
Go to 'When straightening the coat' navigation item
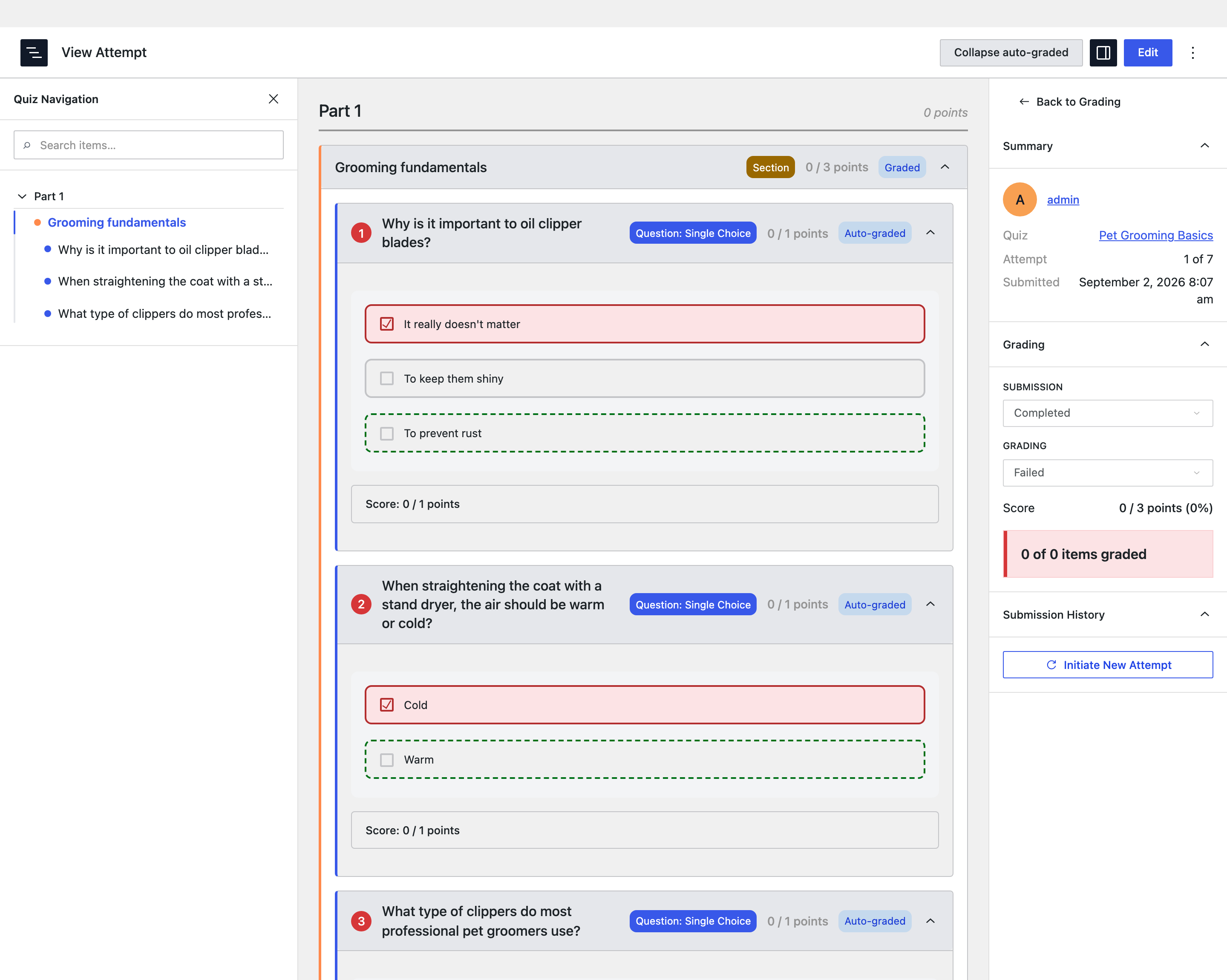[x=165, y=281]
